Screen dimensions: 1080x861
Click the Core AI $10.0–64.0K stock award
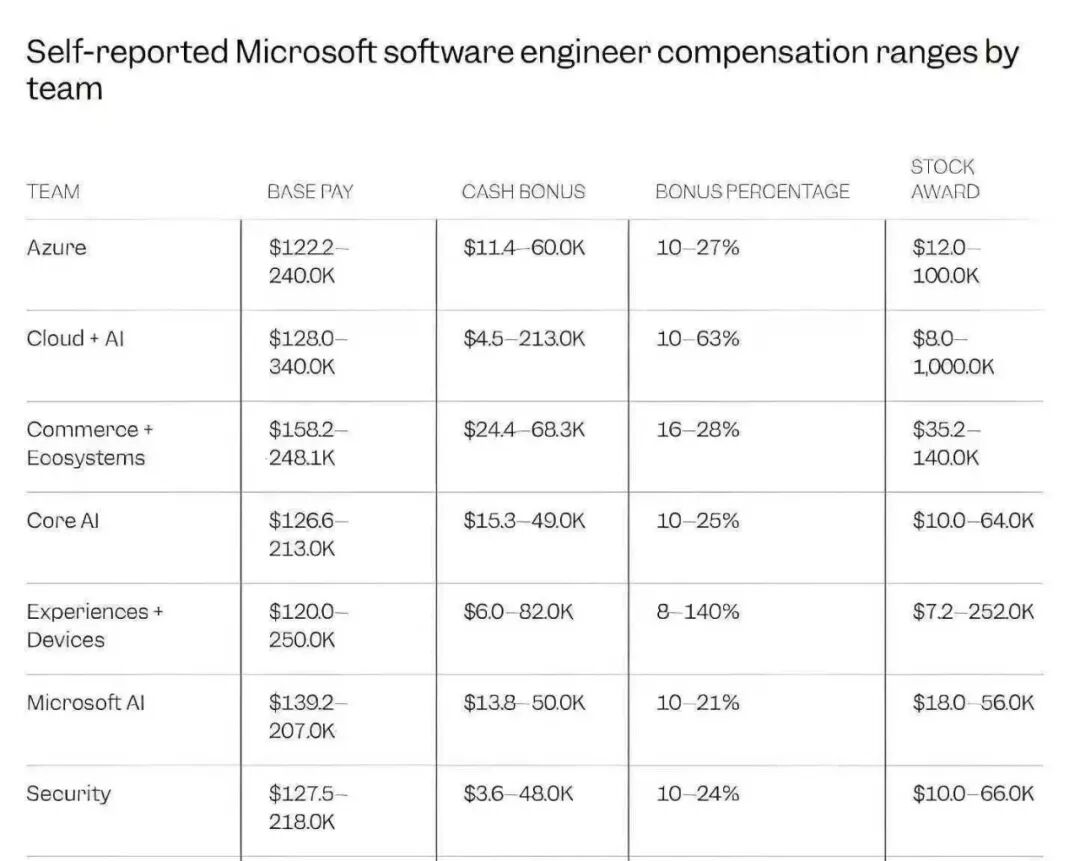click(972, 520)
